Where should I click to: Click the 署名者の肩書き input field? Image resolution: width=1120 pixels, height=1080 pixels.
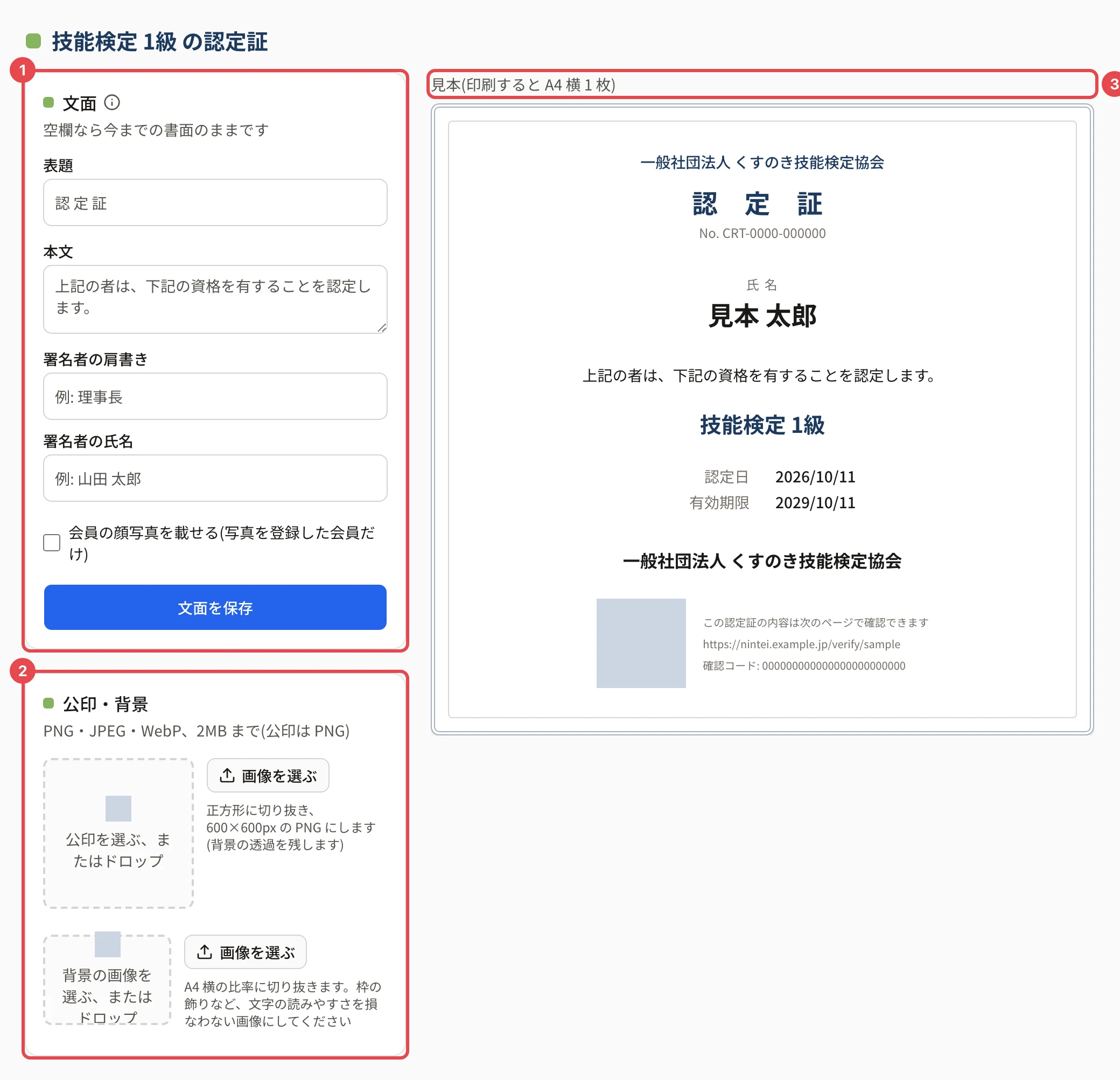pos(215,397)
